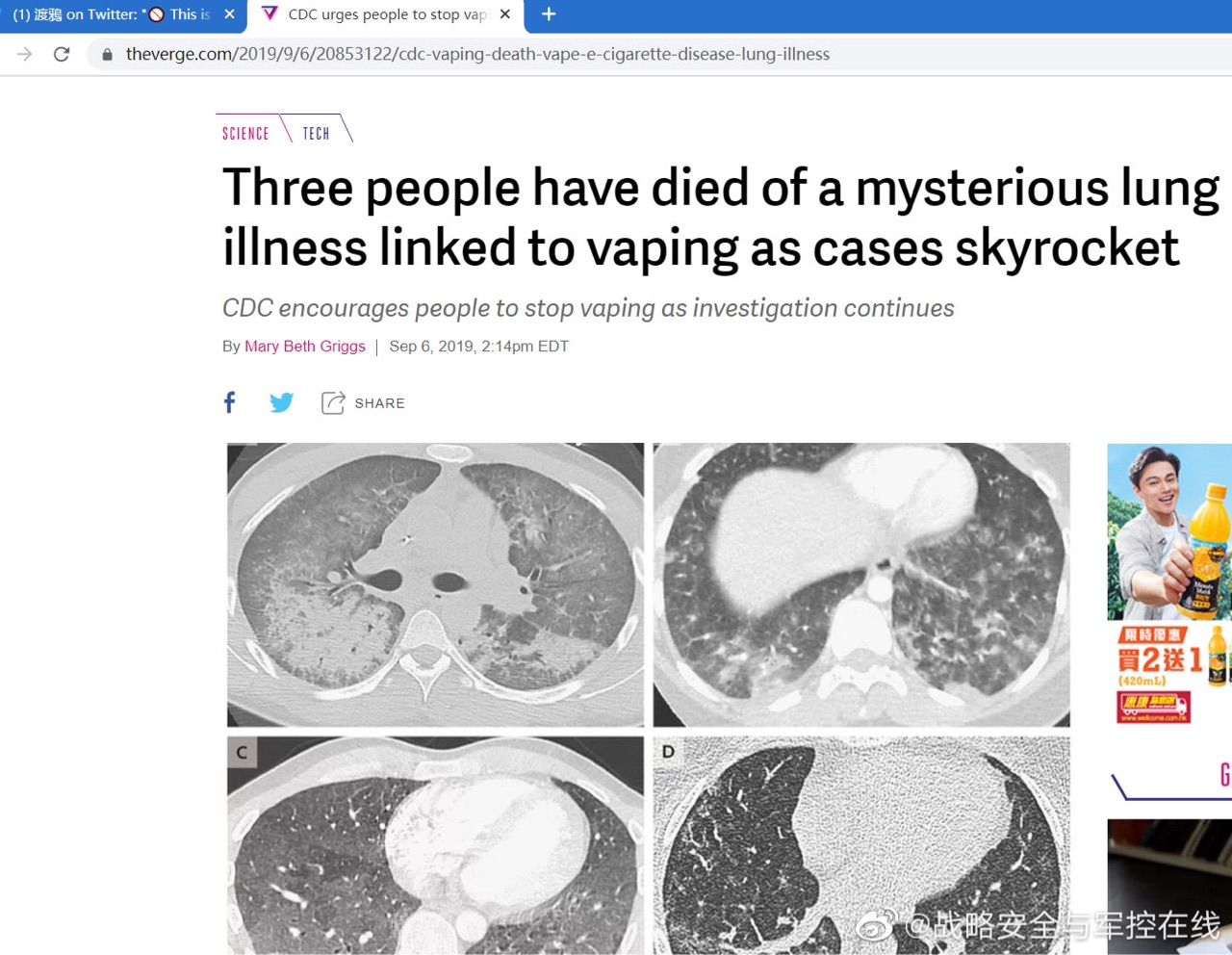Open a new browser tab

pyautogui.click(x=549, y=14)
